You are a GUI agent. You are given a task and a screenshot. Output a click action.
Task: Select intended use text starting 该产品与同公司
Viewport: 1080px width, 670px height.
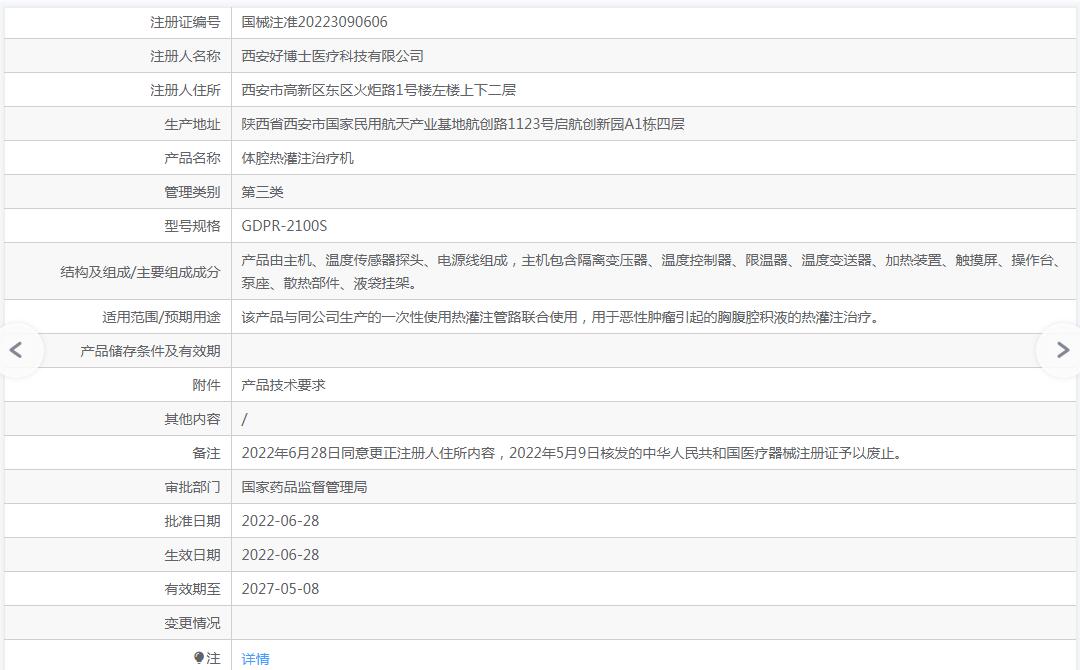click(561, 317)
